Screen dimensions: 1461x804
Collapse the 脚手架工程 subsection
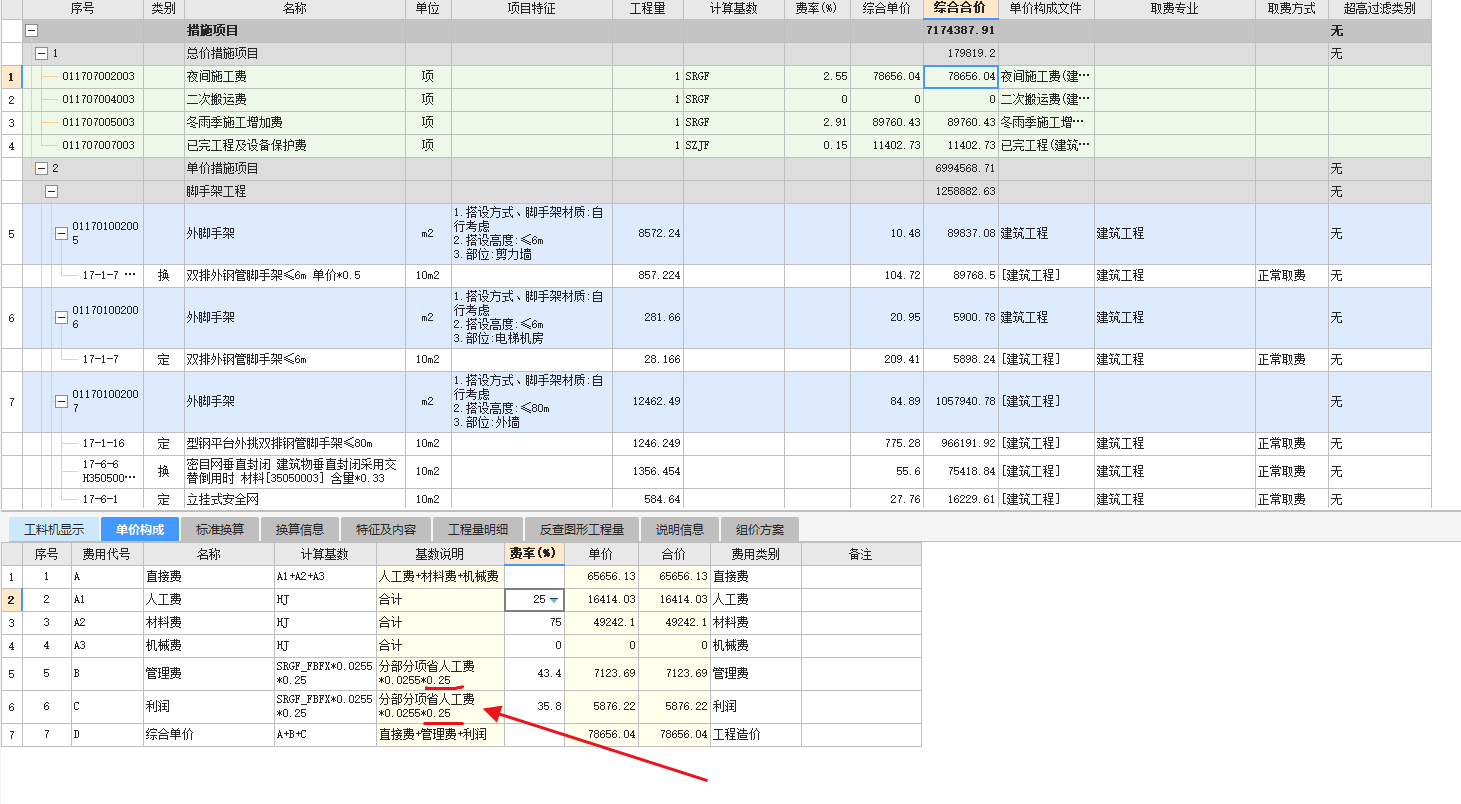coord(51,191)
